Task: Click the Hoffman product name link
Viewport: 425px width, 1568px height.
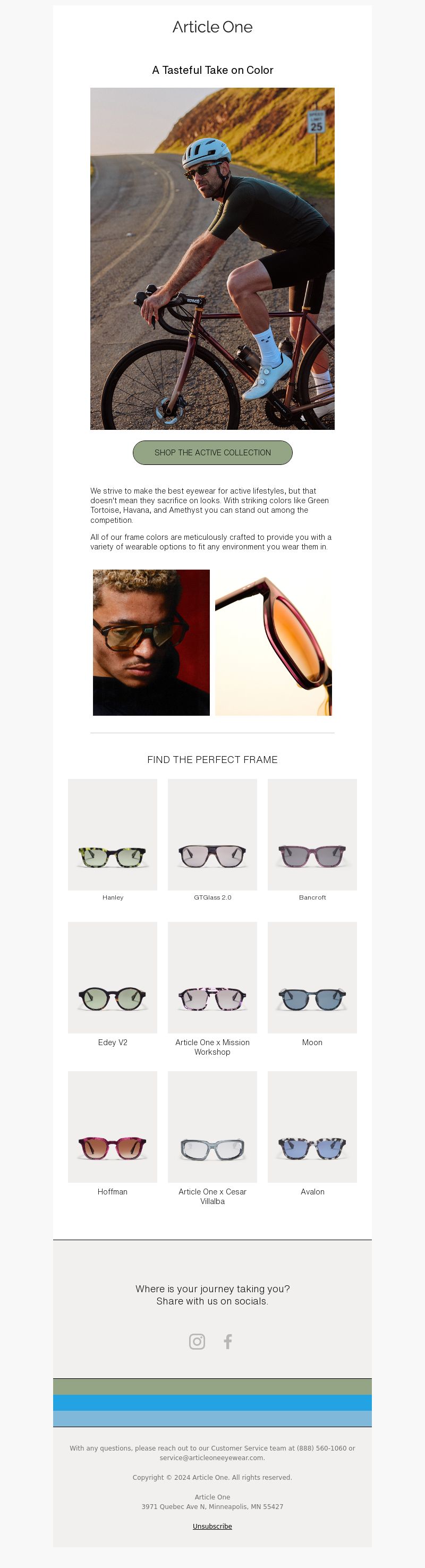Action: [x=113, y=1192]
